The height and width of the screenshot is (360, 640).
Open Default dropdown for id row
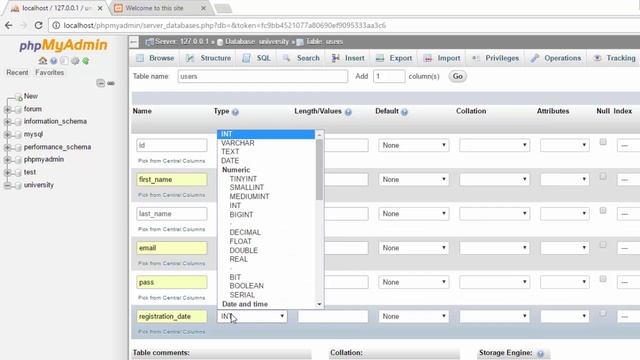[413, 145]
